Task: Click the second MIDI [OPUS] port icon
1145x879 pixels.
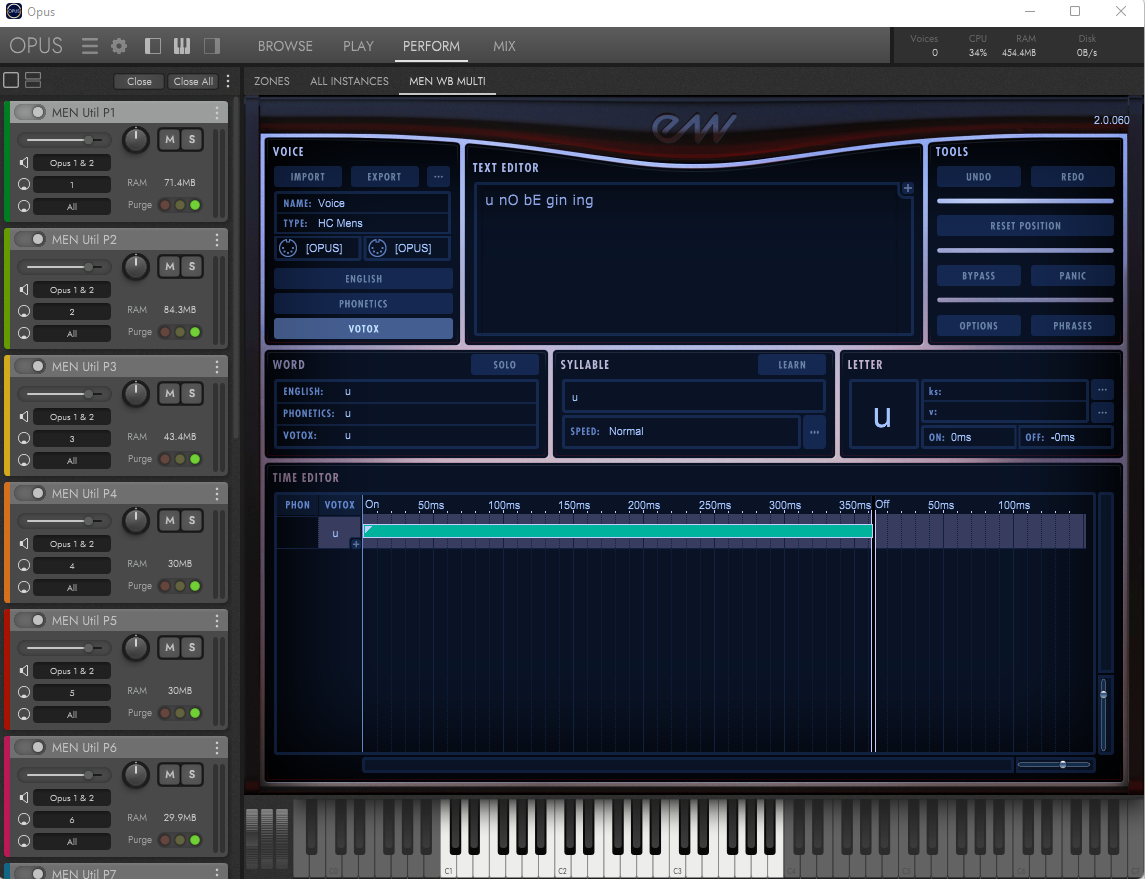Action: pyautogui.click(x=377, y=248)
